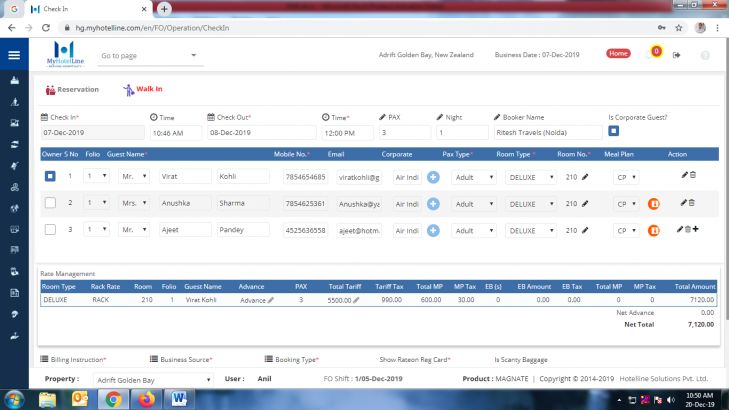Open Microsoft Word from the taskbar
The image size is (729, 410).
pos(180,398)
